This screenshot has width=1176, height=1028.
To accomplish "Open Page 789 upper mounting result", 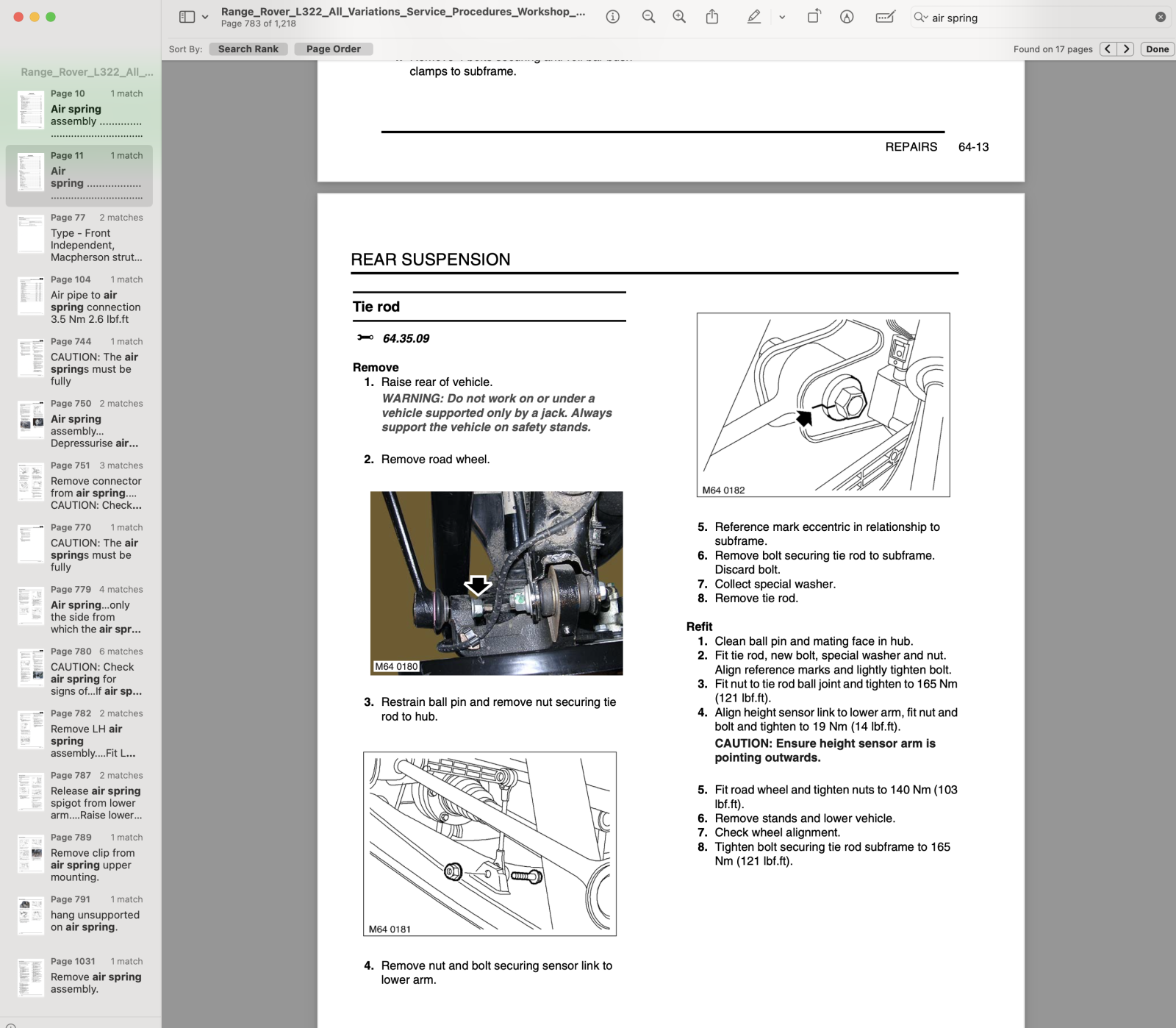I will (x=79, y=857).
